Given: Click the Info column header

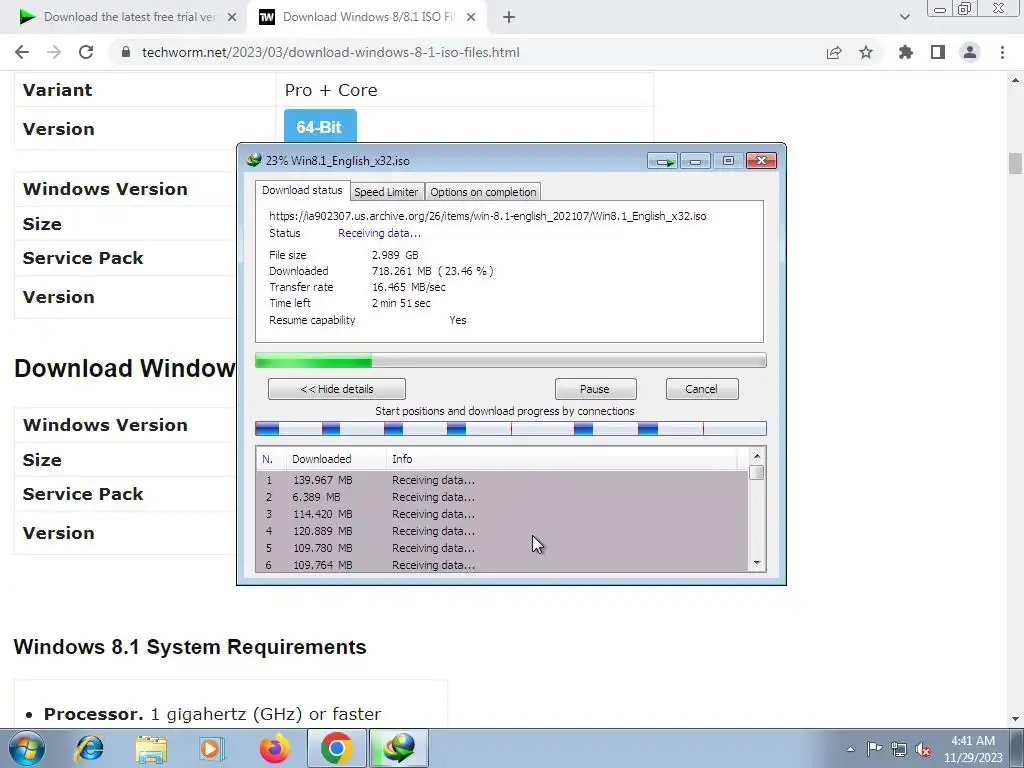Looking at the screenshot, I should pyautogui.click(x=562, y=459).
